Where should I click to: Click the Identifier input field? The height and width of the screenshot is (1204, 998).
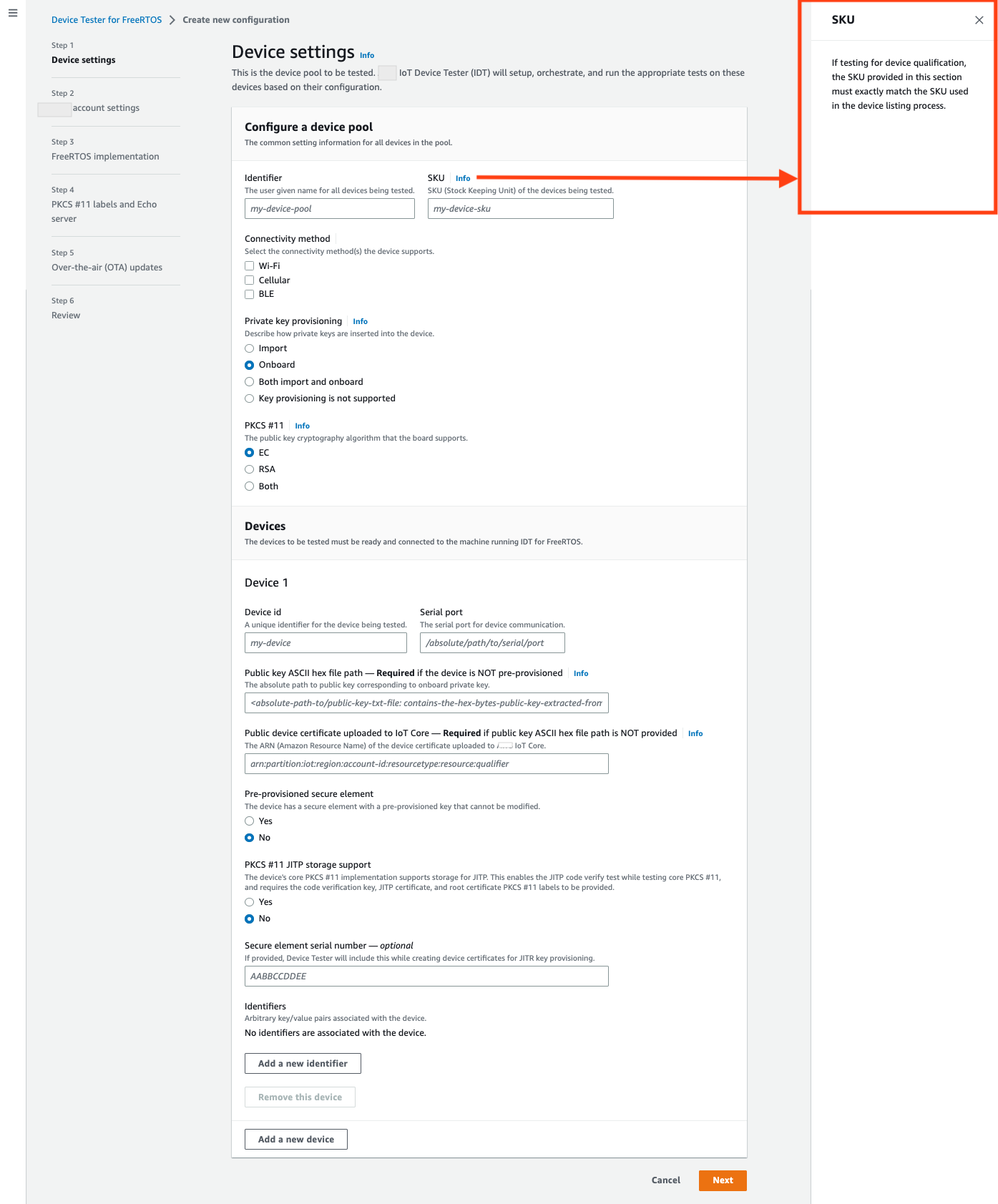tap(329, 209)
